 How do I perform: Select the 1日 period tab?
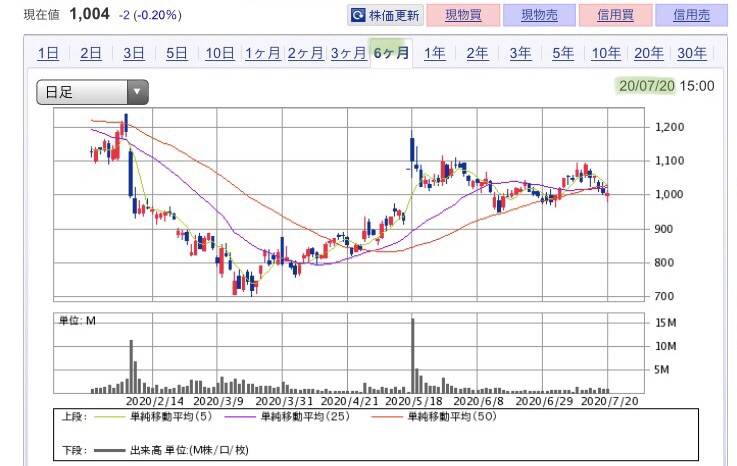[x=48, y=53]
